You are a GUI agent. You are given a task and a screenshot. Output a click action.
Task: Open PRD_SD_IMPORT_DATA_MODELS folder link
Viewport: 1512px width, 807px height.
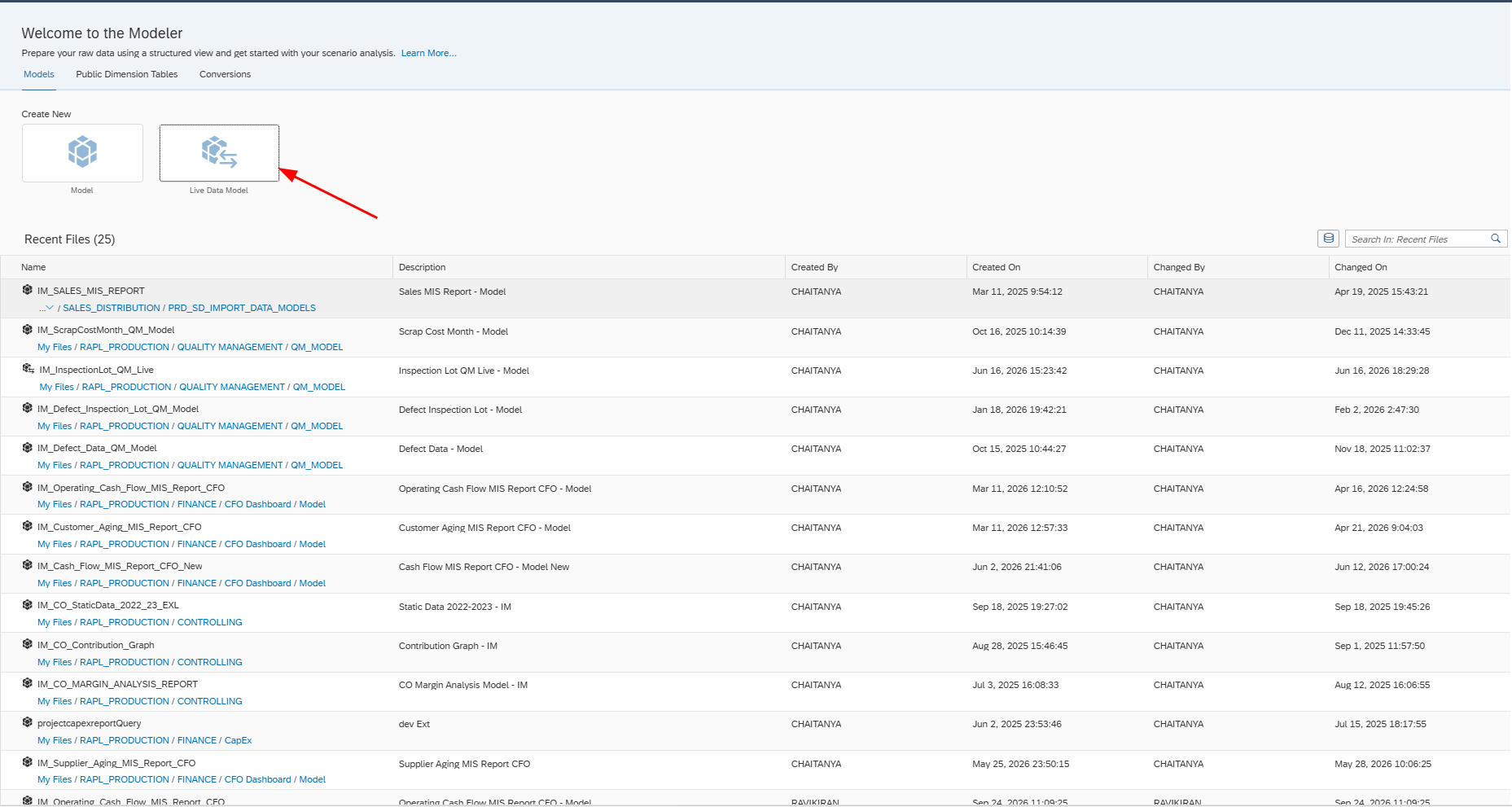click(242, 308)
